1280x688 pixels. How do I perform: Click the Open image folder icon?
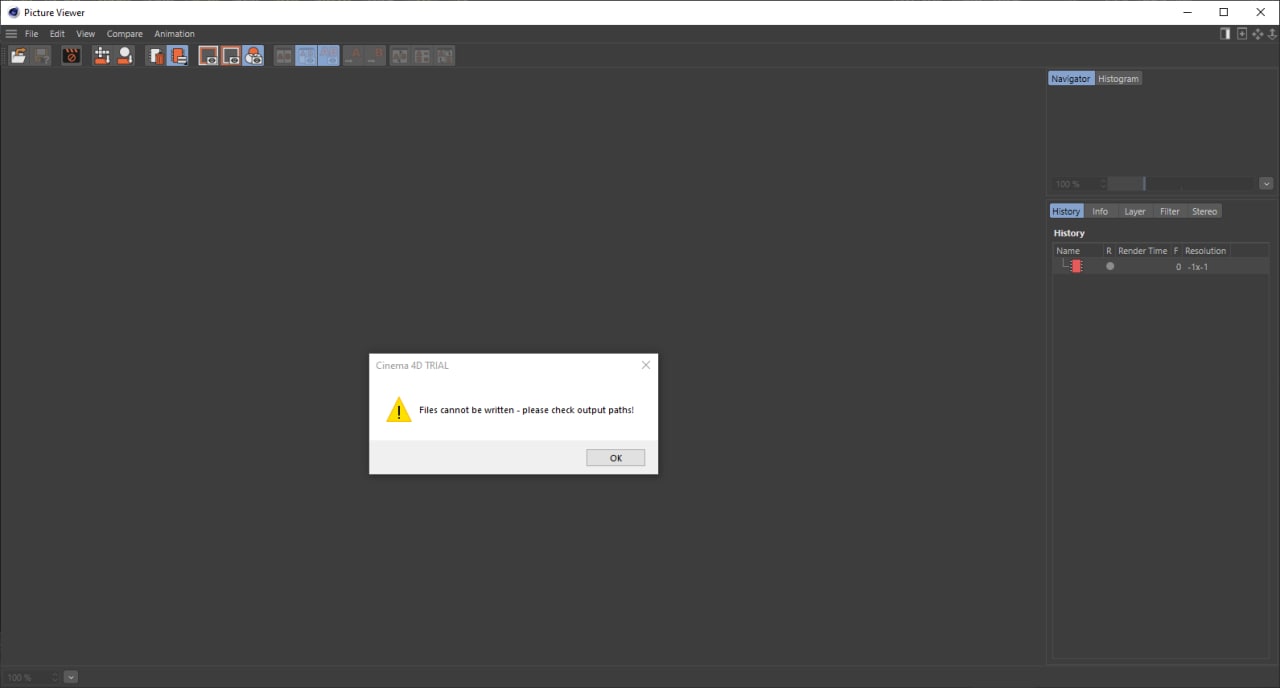pyautogui.click(x=18, y=56)
